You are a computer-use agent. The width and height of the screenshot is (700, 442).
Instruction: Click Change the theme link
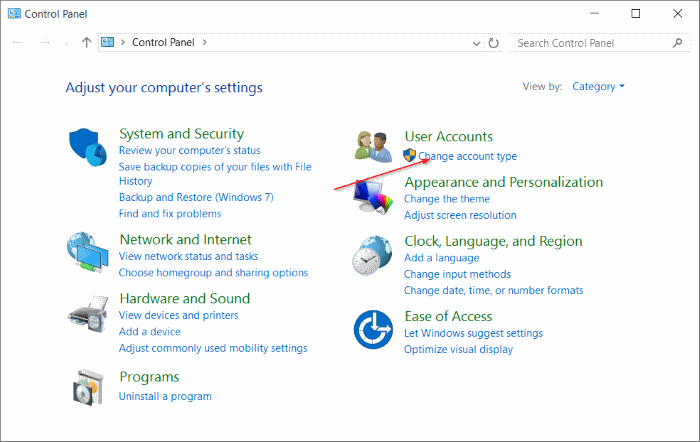447,199
